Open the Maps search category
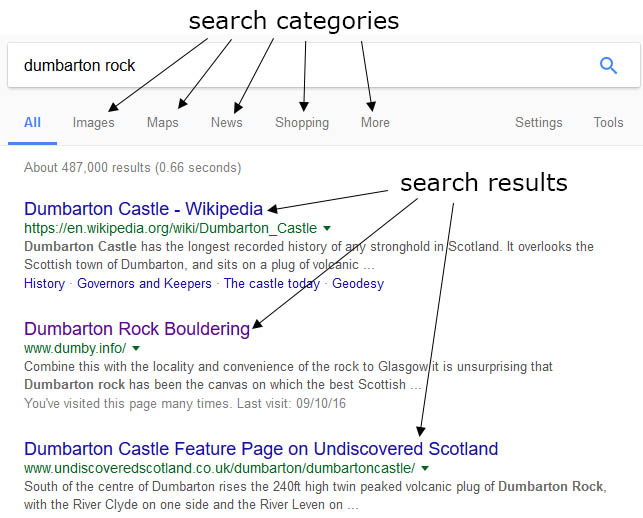 pyautogui.click(x=162, y=123)
